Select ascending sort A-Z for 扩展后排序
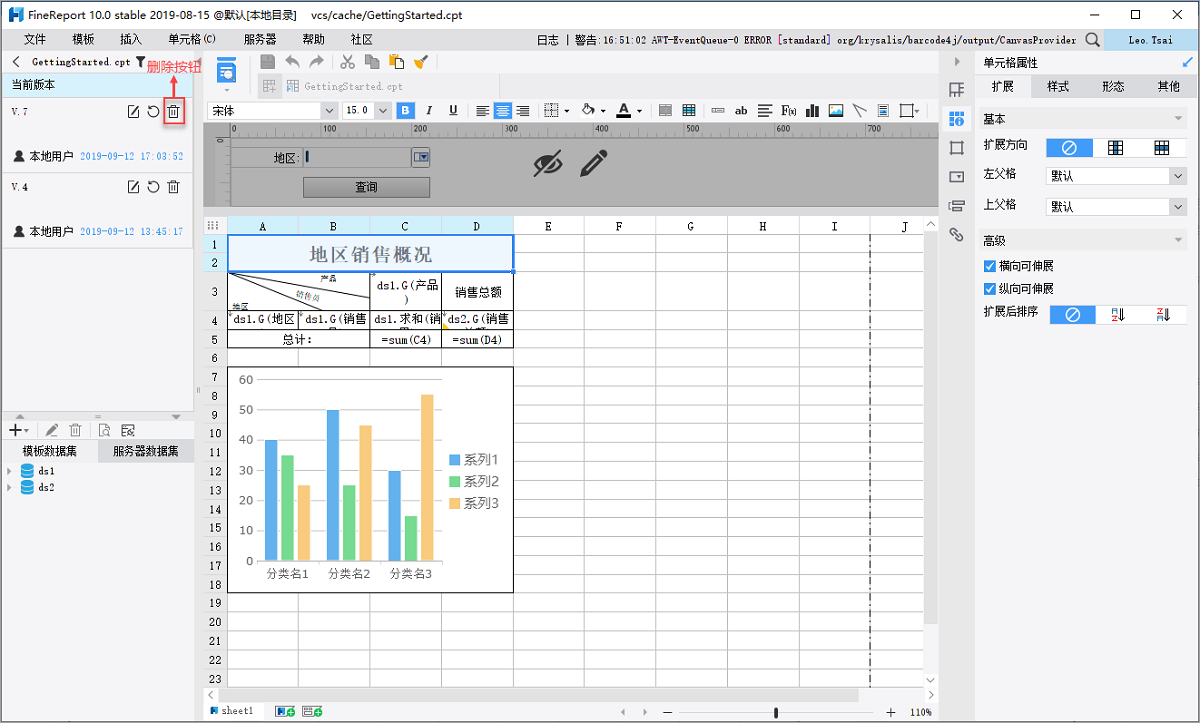 coord(1118,314)
